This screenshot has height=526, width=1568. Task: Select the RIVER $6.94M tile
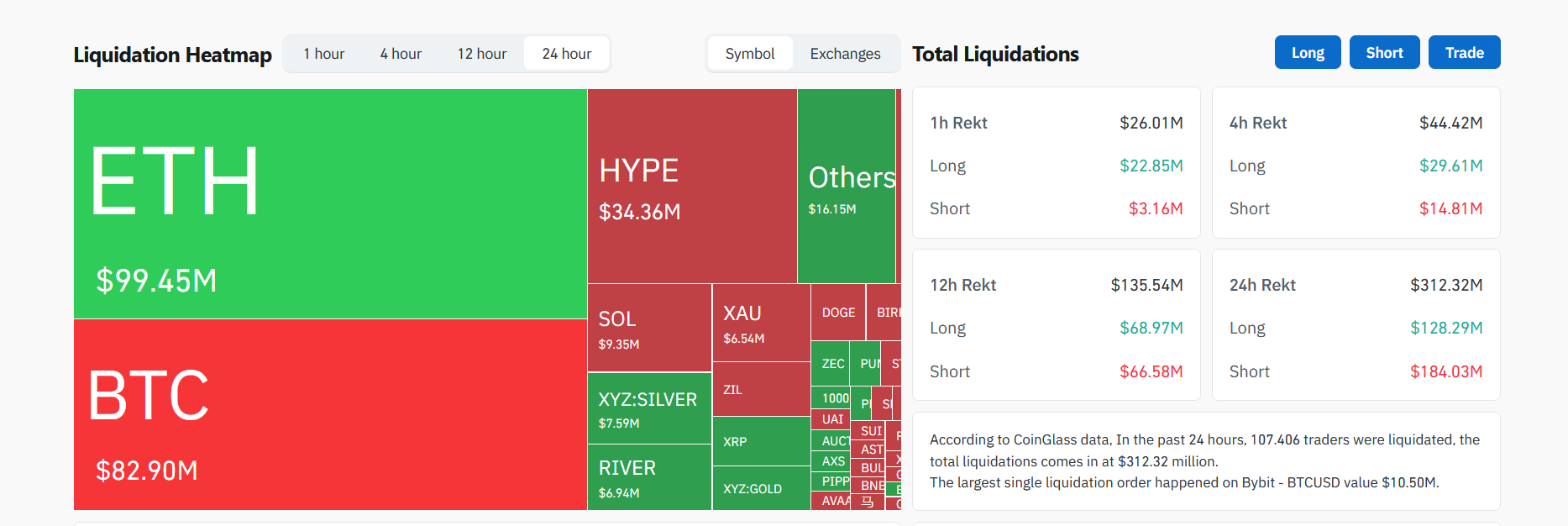click(649, 477)
